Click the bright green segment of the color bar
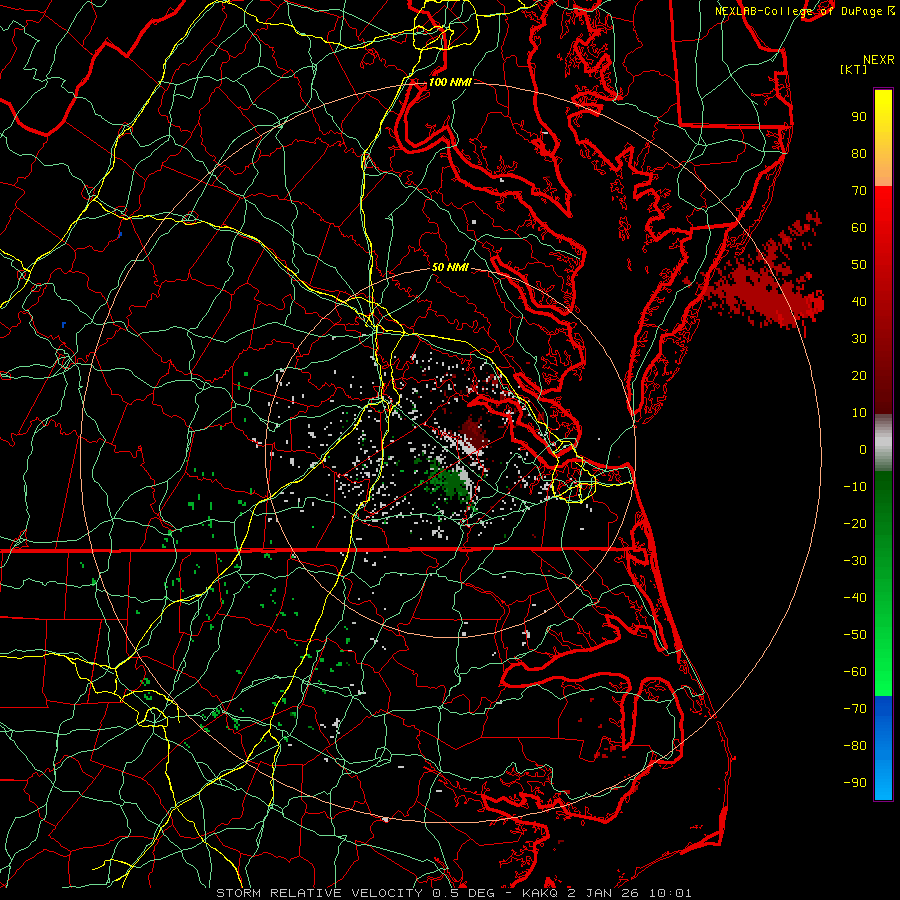The height and width of the screenshot is (900, 900). tap(883, 583)
